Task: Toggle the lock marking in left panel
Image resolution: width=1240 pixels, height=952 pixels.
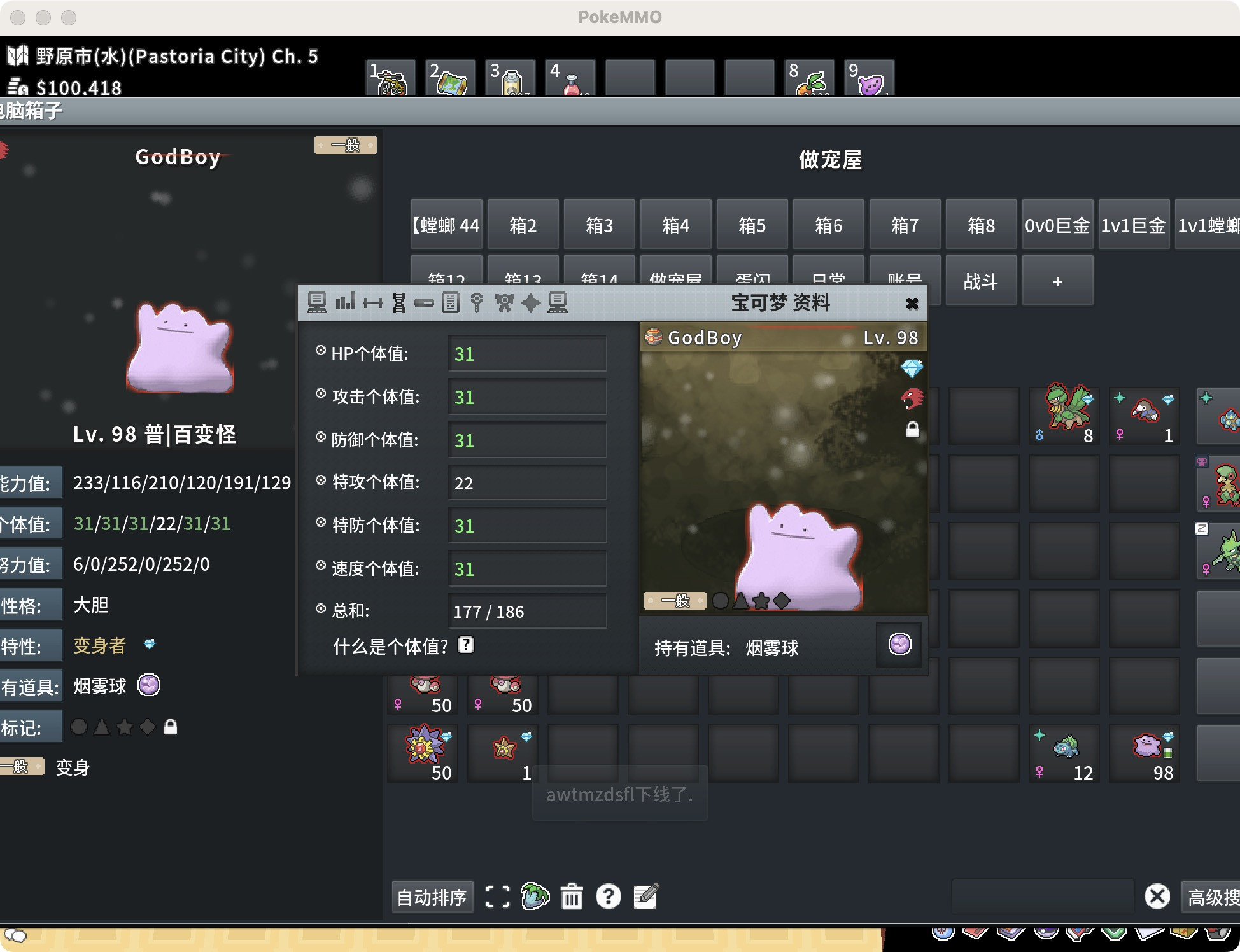Action: [171, 727]
